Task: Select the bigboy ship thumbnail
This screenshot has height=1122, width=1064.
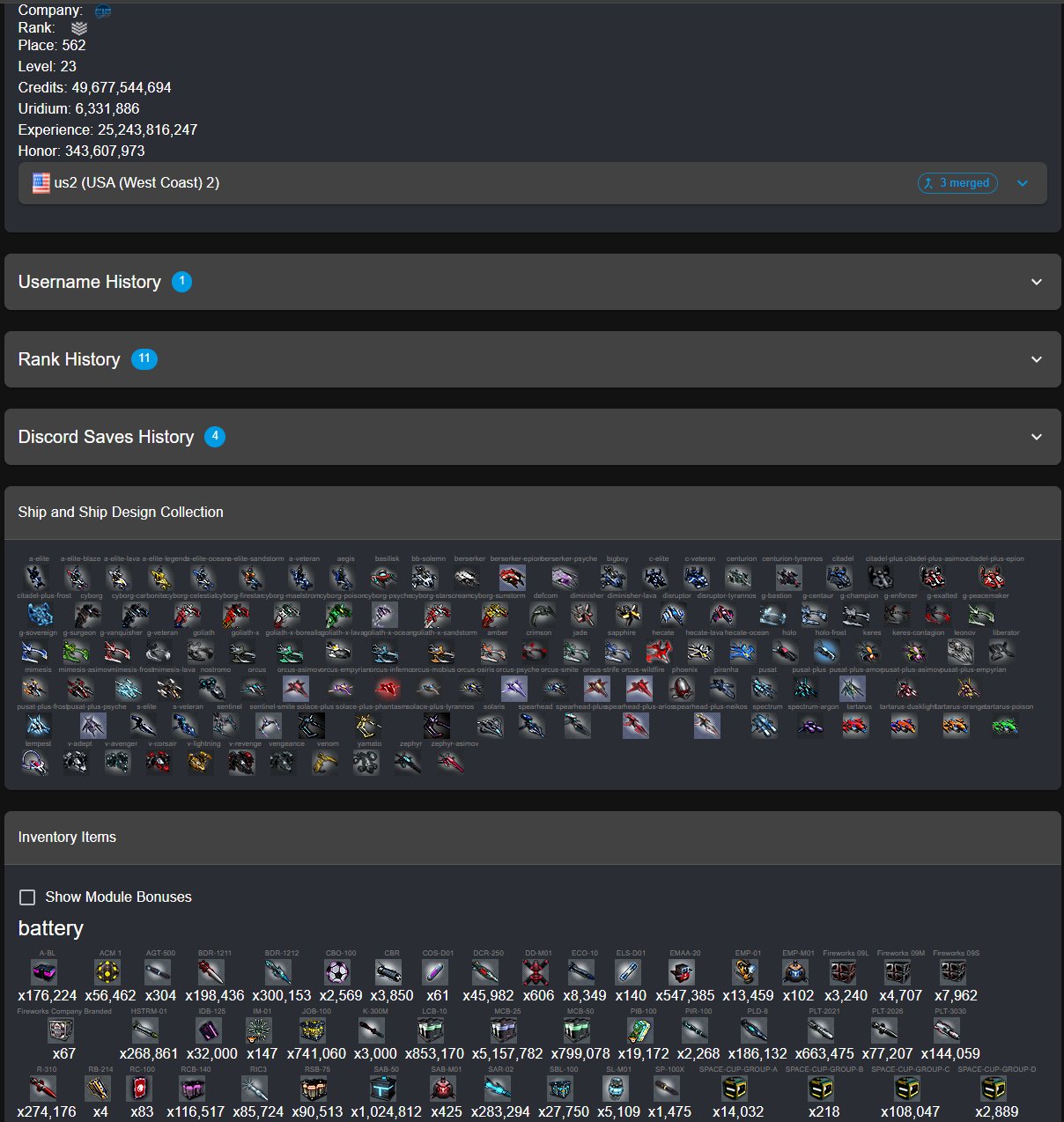Action: coord(613,578)
